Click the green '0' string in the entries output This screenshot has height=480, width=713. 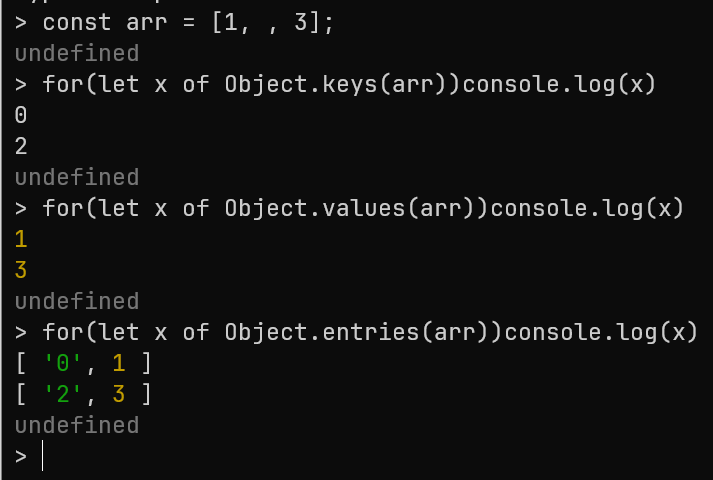(x=69, y=364)
